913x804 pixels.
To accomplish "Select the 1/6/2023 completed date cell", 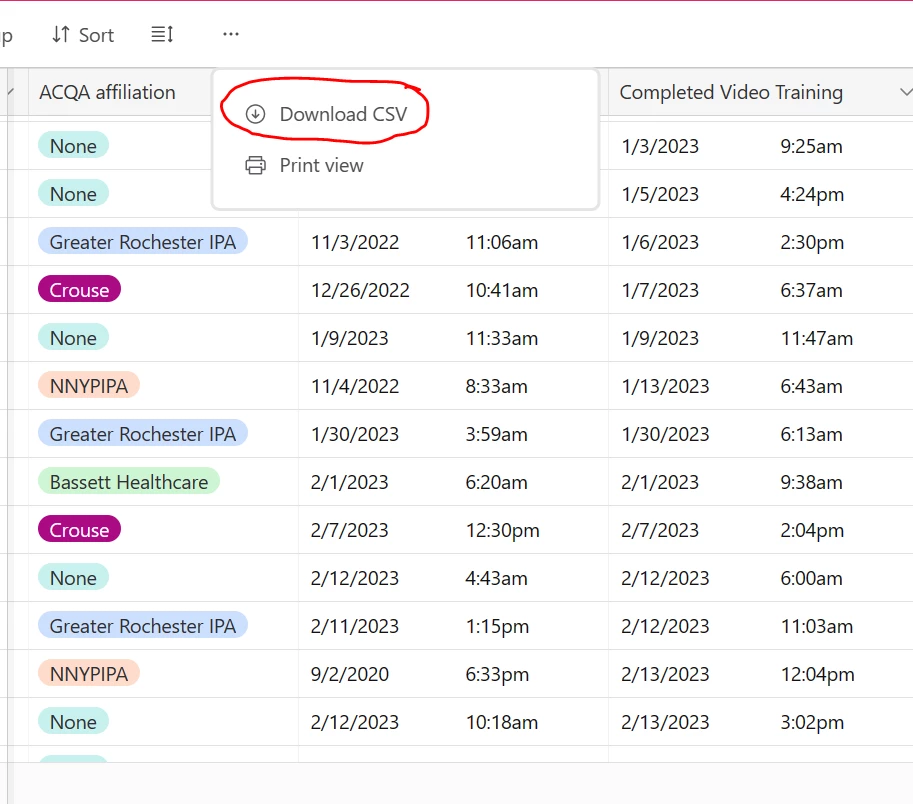I will pyautogui.click(x=660, y=242).
